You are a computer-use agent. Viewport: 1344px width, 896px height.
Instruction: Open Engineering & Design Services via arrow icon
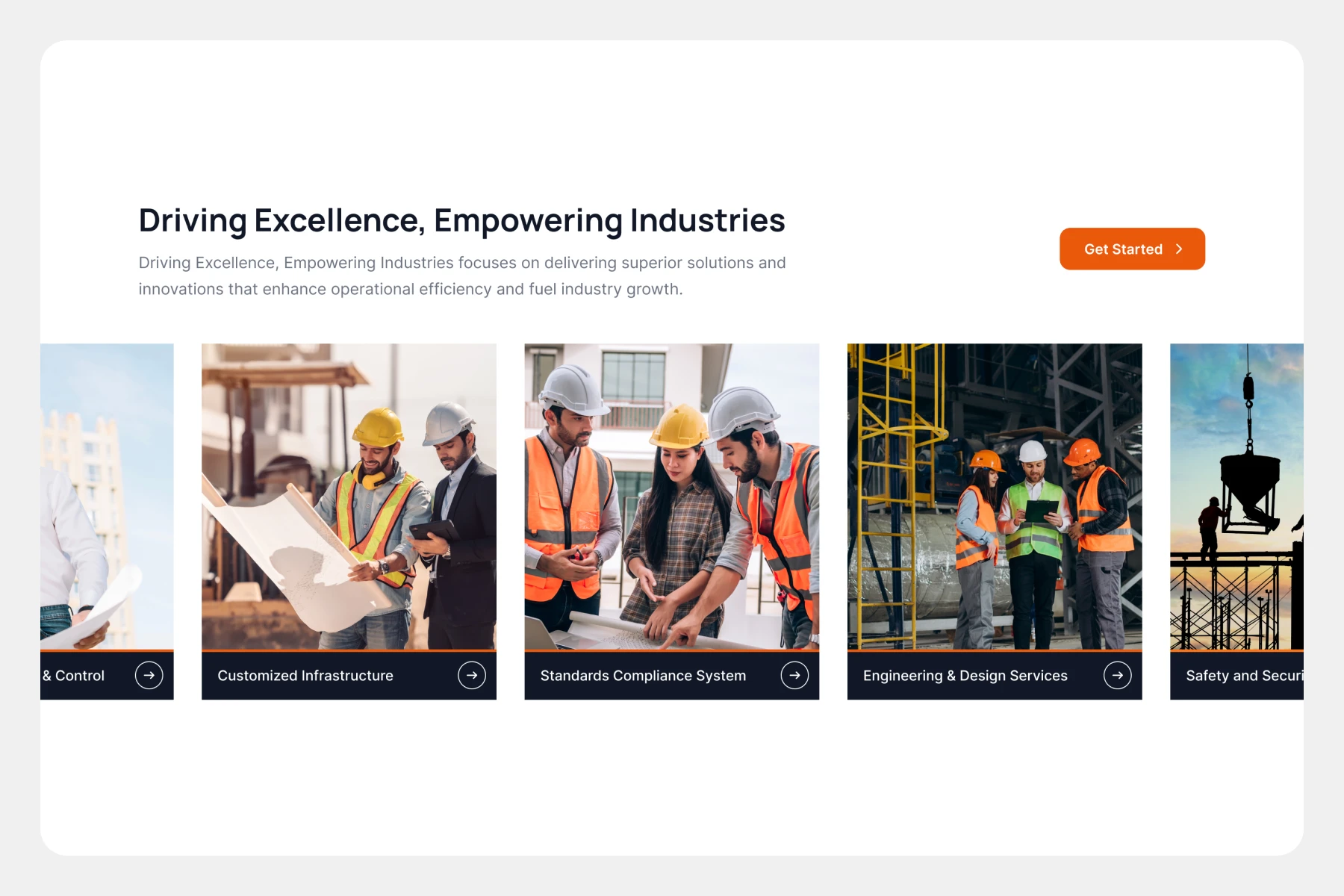(1117, 675)
